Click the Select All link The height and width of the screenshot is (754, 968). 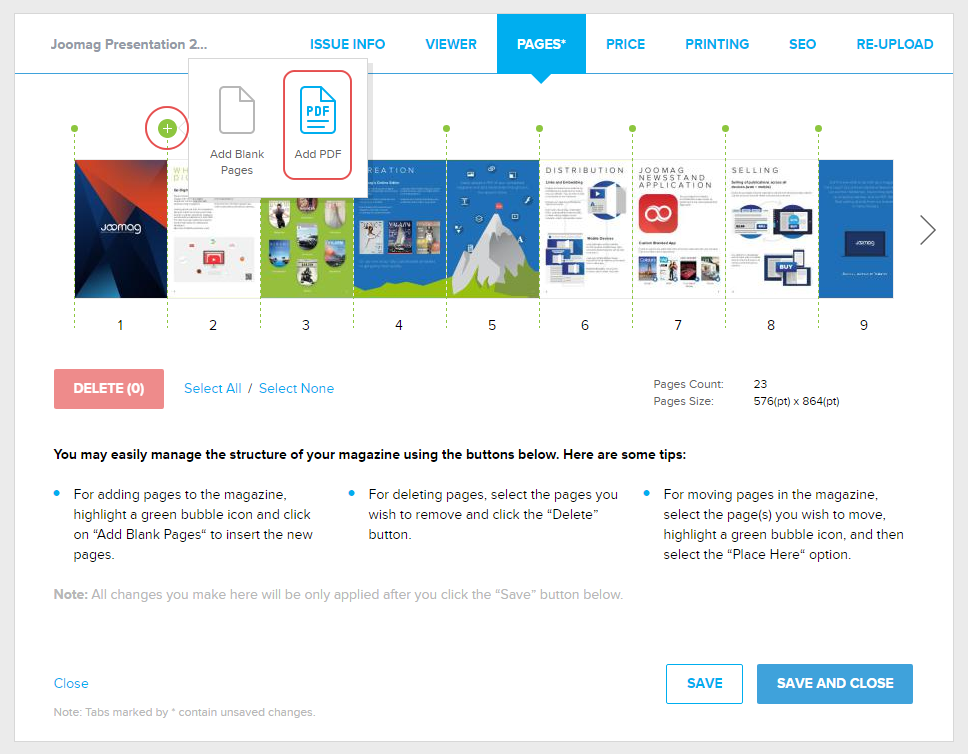pyautogui.click(x=213, y=388)
